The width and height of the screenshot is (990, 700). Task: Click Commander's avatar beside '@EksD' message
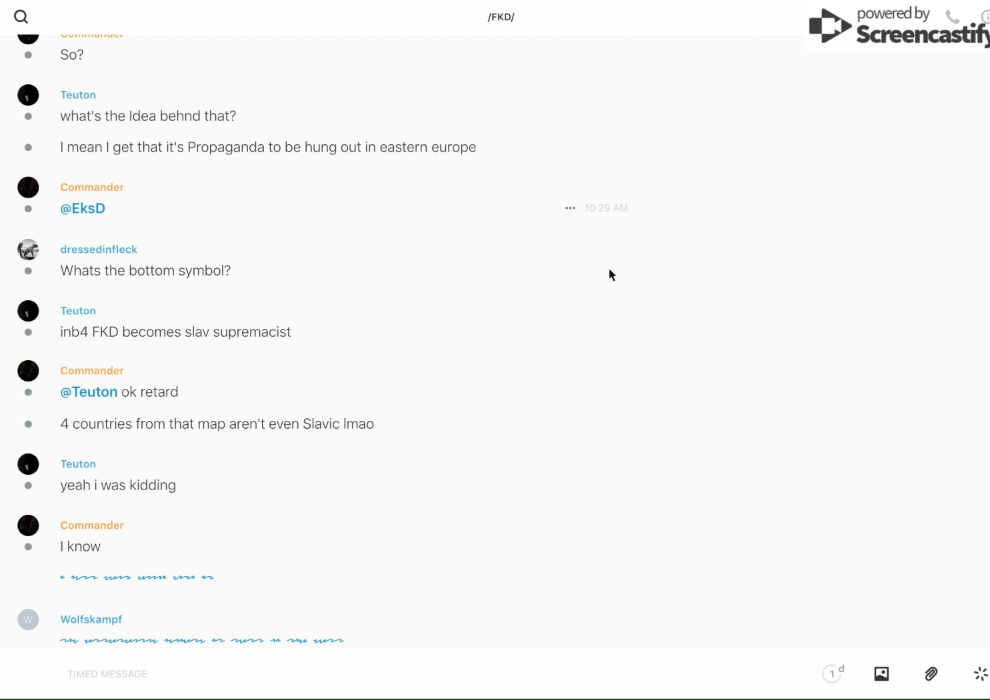point(28,187)
